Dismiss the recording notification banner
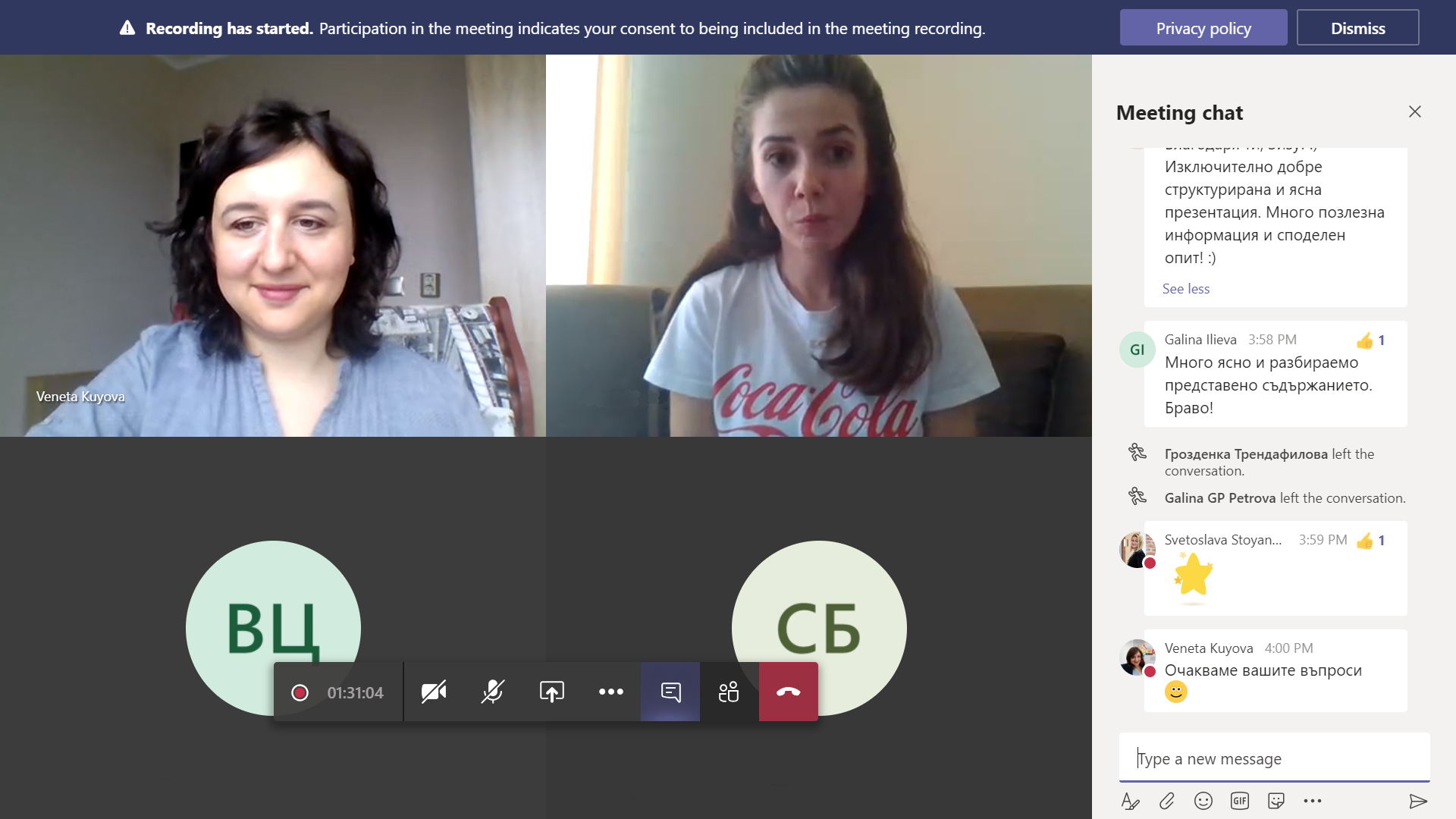The width and height of the screenshot is (1456, 819). click(1357, 28)
